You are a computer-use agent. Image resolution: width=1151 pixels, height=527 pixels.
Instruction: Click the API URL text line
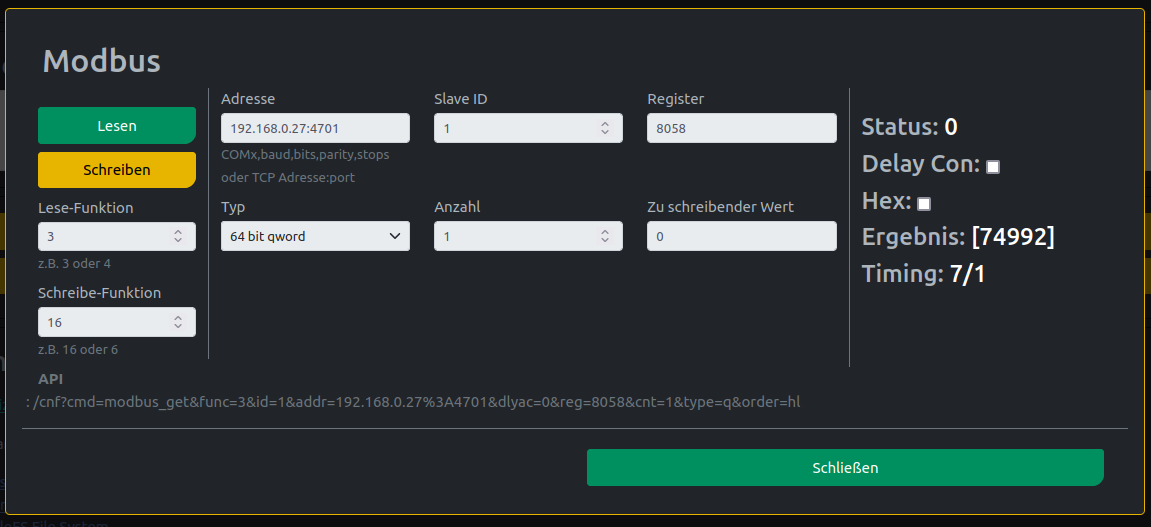pos(413,402)
